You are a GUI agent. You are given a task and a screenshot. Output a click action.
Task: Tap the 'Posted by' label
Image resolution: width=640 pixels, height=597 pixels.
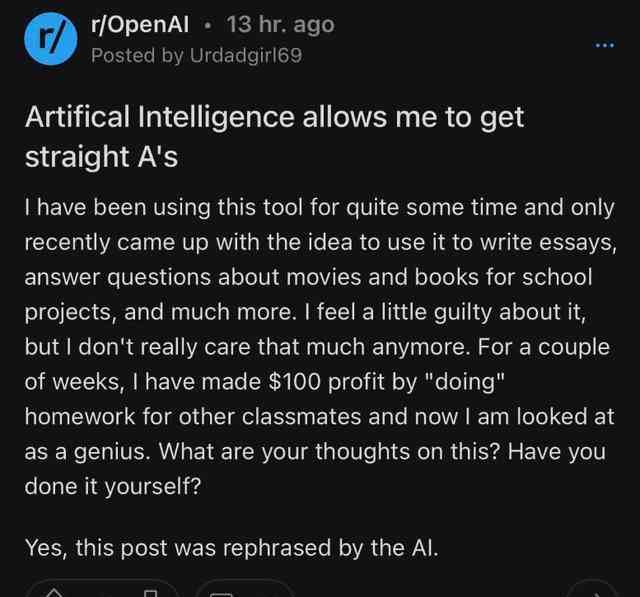(x=137, y=55)
